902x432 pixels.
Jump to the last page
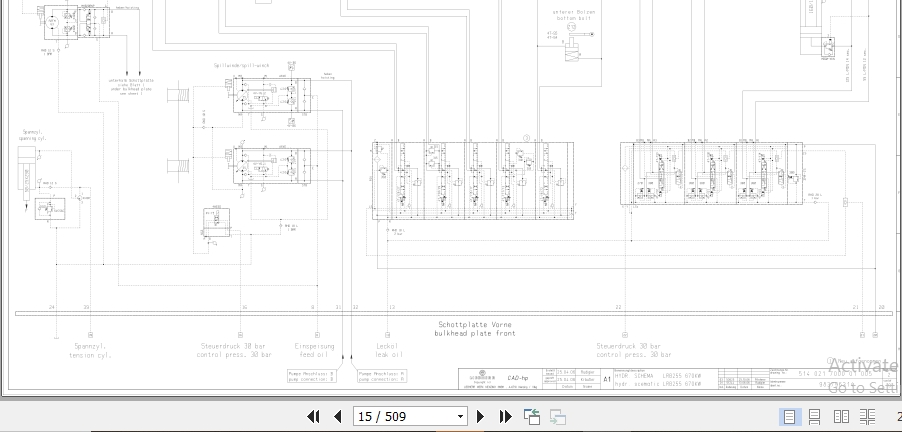coord(505,416)
